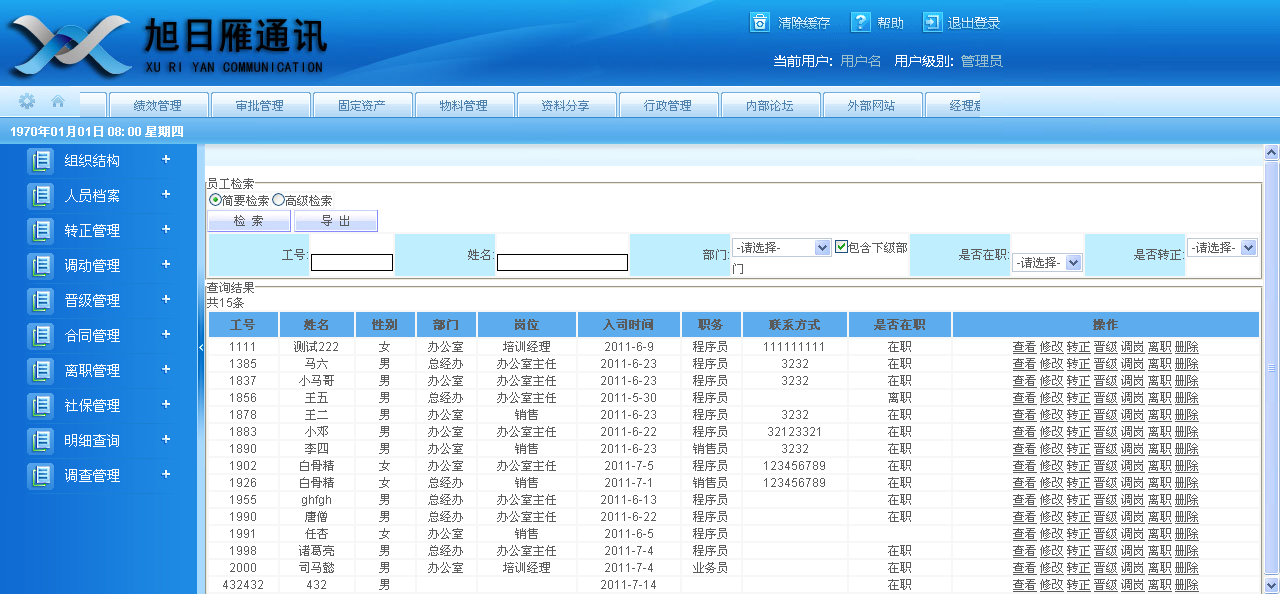Click the 组织结构 sidebar document icon
Viewport: 1280px width, 594px height.
(x=40, y=161)
